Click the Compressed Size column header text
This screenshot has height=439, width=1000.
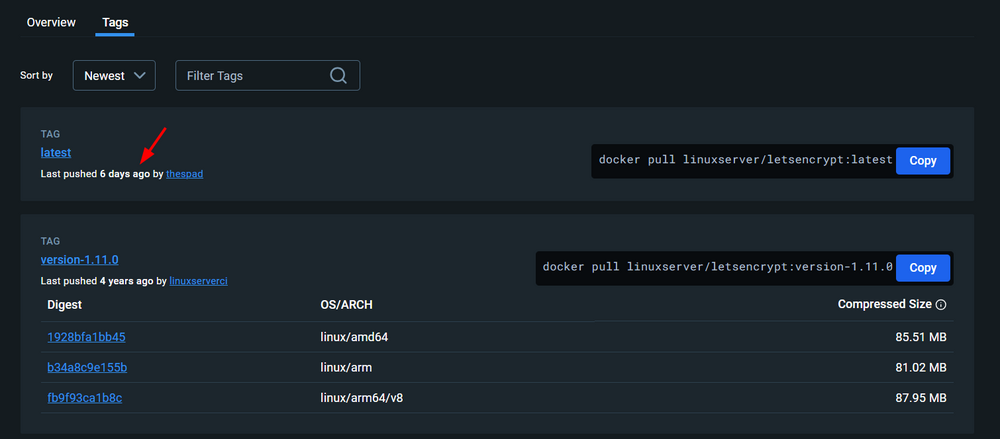[x=885, y=304]
